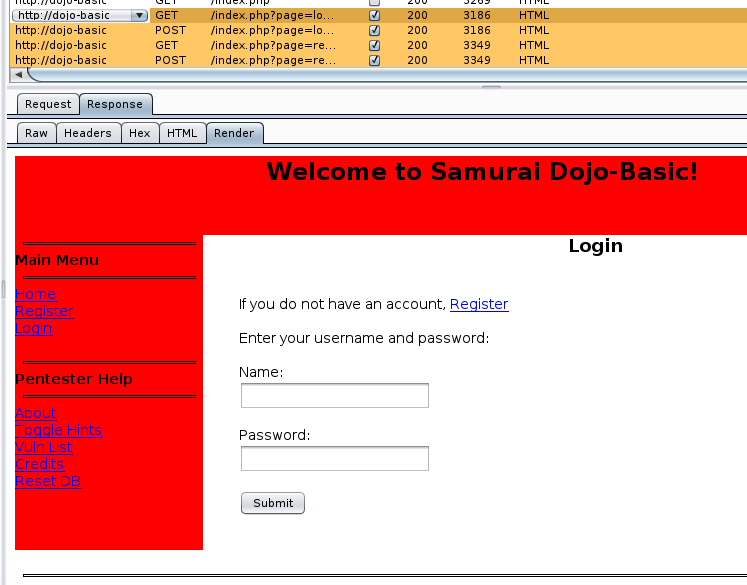
Task: Open the Login link in the sidebar
Action: (x=33, y=328)
